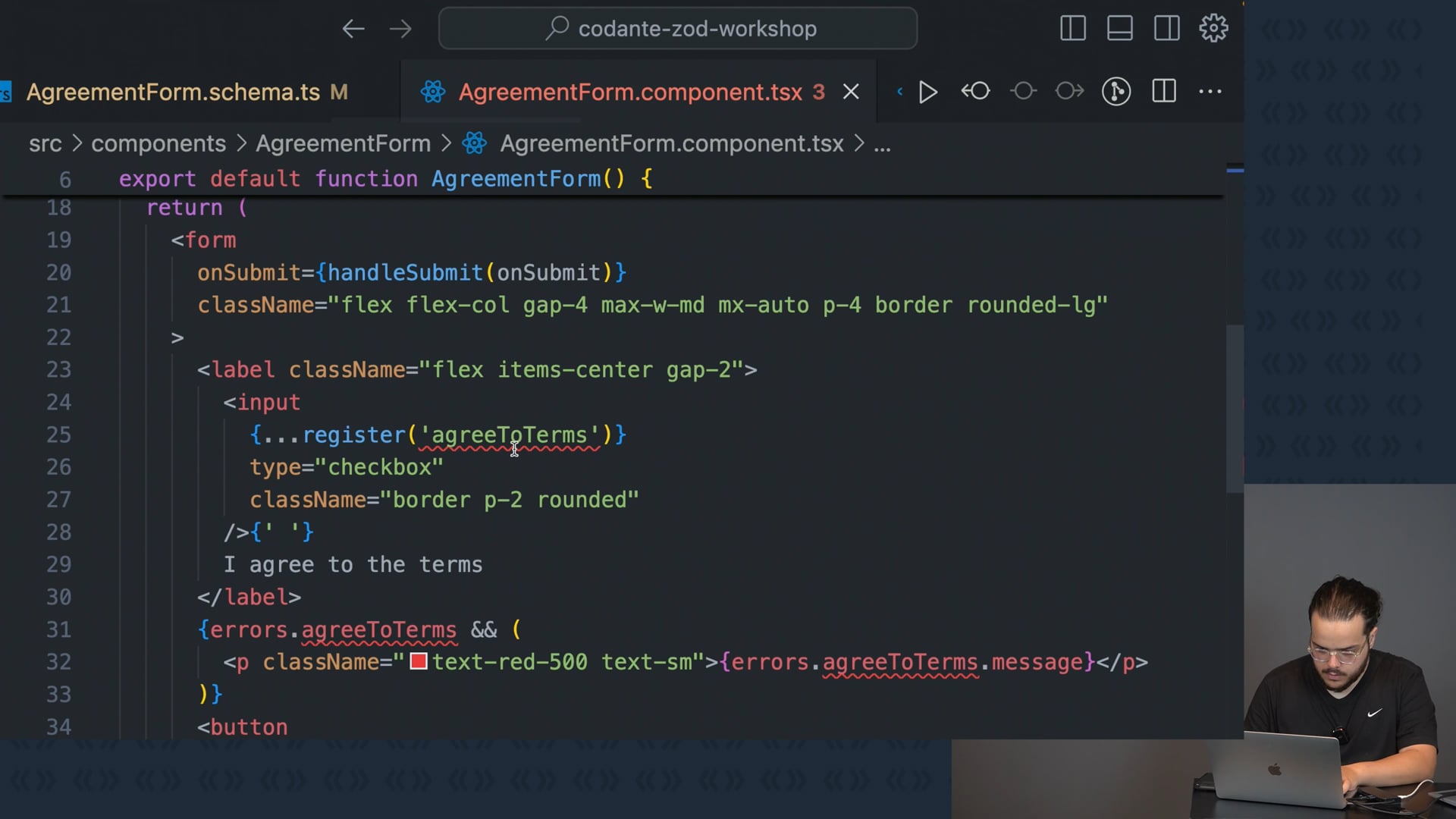Go to previous change icon
The width and height of the screenshot is (1456, 819).
(976, 92)
